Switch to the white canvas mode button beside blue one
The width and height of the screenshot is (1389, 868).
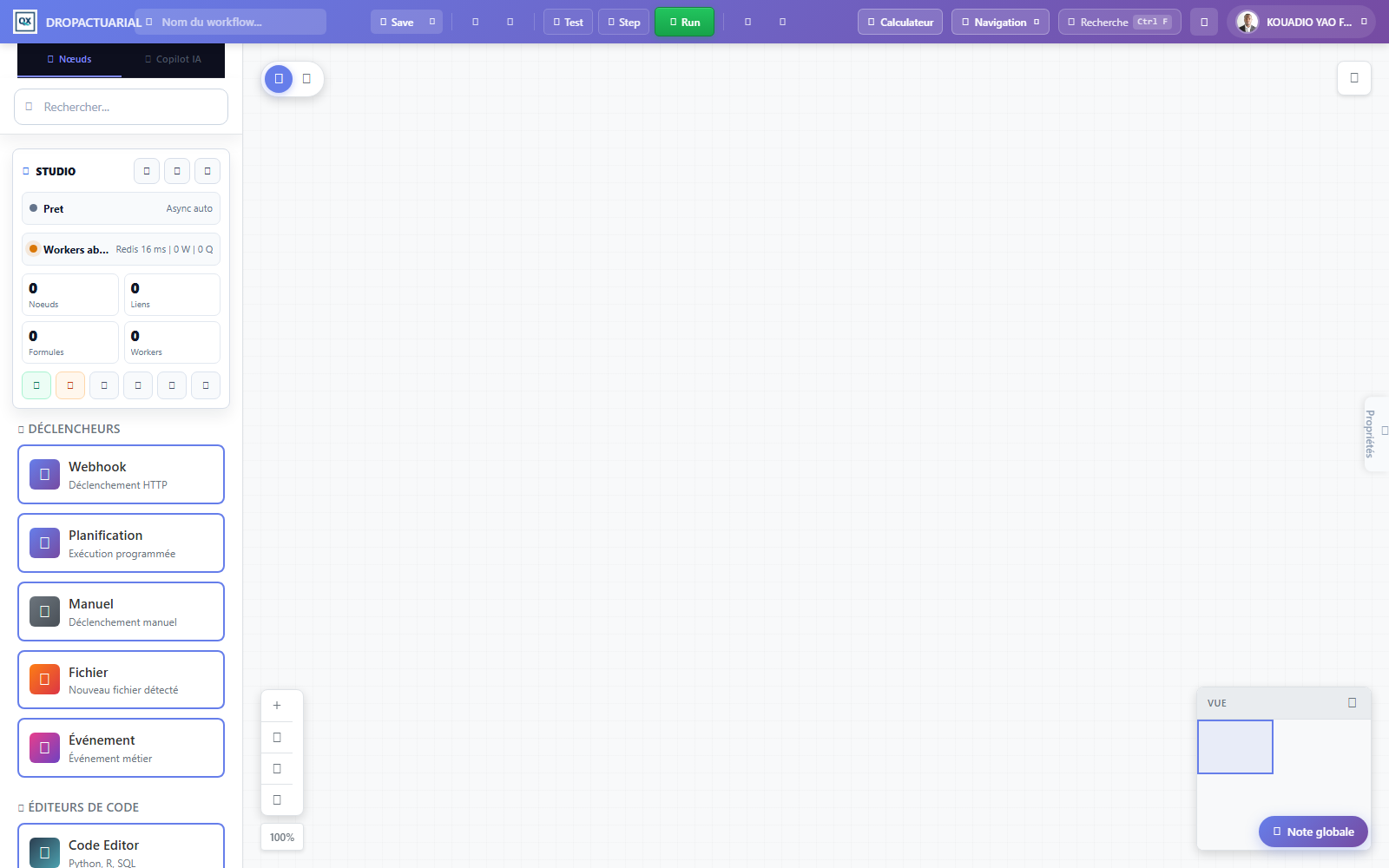pos(306,79)
